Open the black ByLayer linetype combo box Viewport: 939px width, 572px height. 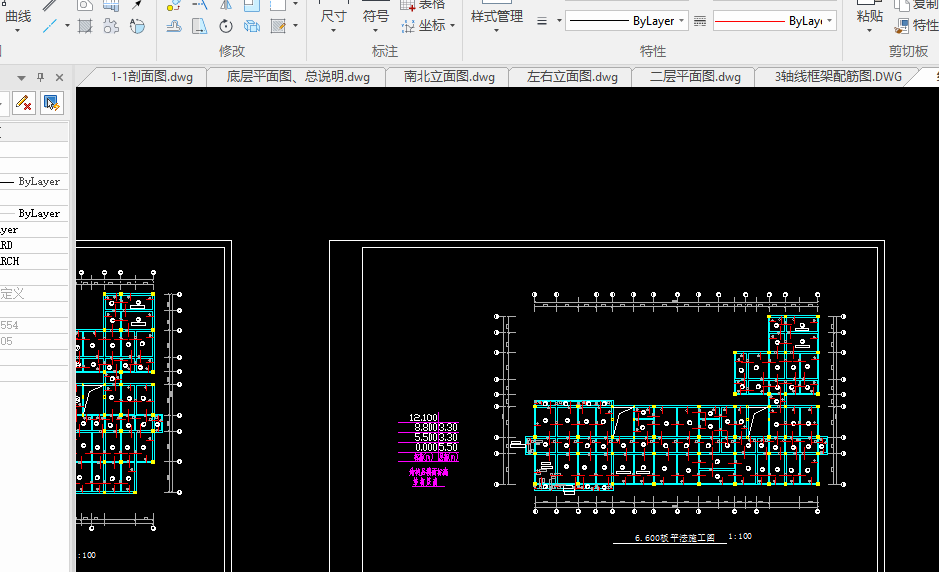coord(626,21)
